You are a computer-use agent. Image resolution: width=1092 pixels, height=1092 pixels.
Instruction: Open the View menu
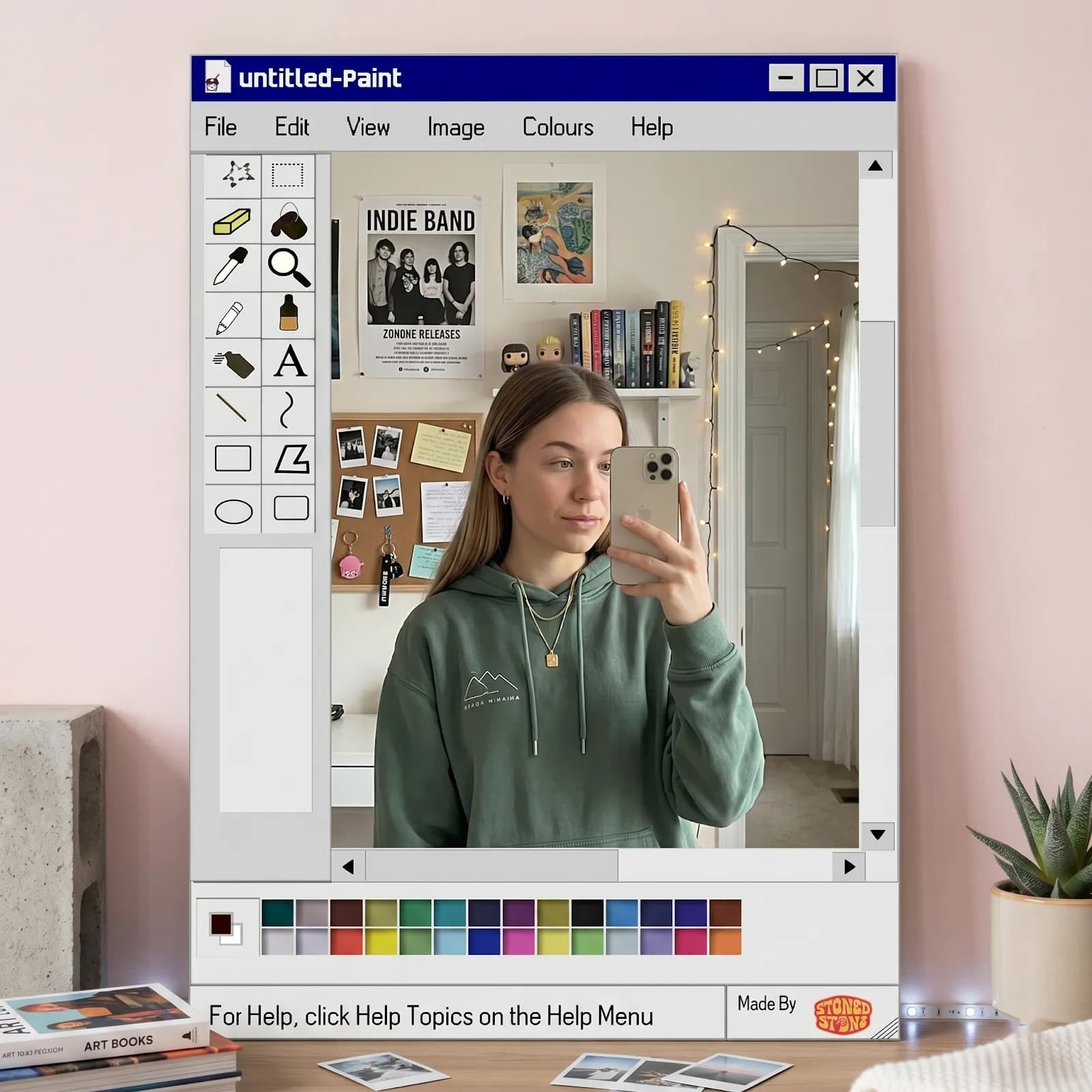[368, 127]
